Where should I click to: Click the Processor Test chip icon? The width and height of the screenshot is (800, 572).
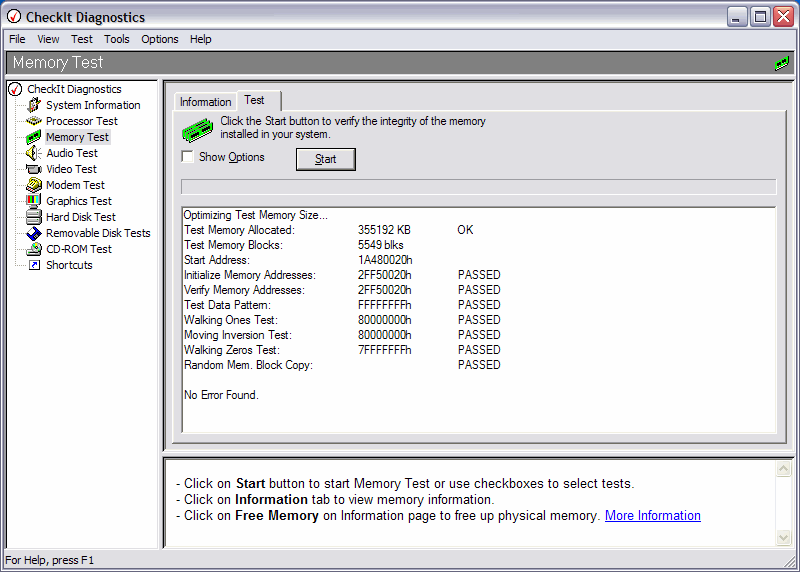pos(34,121)
